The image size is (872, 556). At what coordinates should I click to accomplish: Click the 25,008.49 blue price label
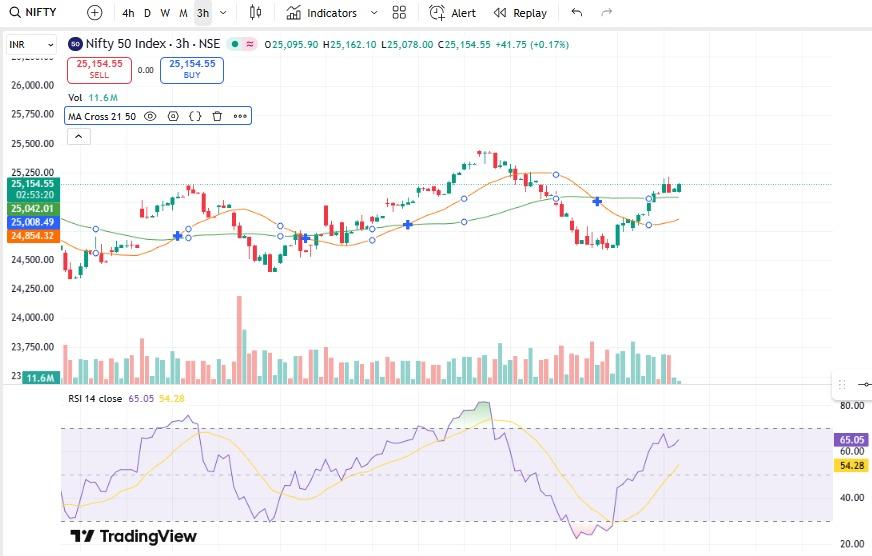pyautogui.click(x=32, y=222)
